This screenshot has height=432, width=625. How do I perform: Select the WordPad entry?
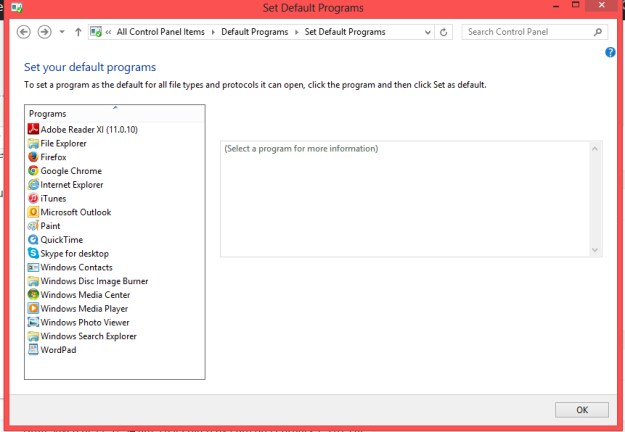pos(58,350)
